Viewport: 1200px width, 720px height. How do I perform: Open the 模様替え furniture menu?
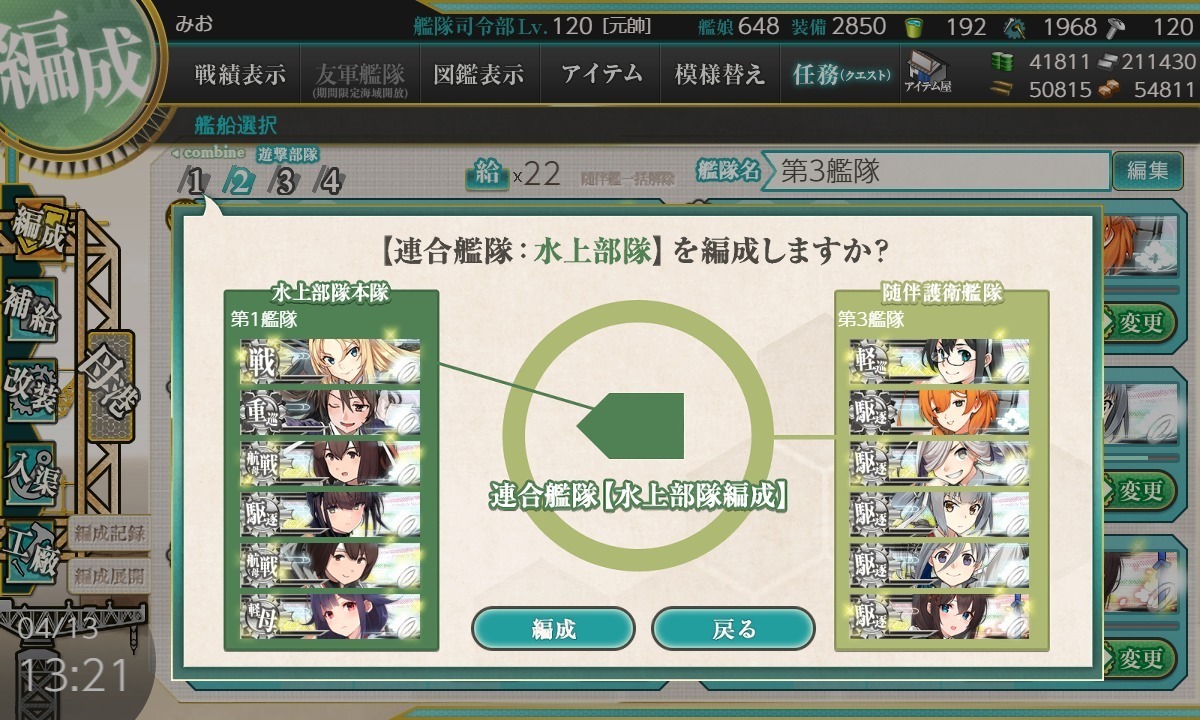(719, 75)
